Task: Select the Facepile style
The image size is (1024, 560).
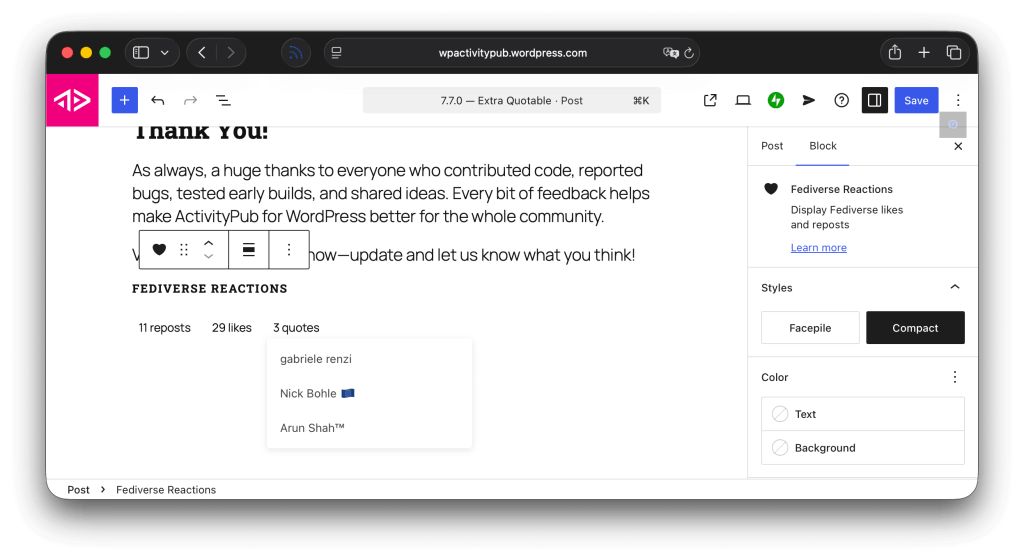Action: tap(810, 328)
